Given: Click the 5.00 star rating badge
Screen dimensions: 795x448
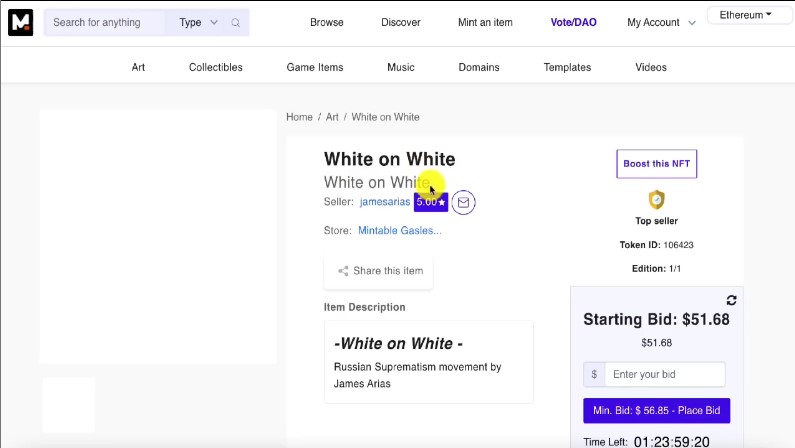Looking at the screenshot, I should [x=431, y=202].
